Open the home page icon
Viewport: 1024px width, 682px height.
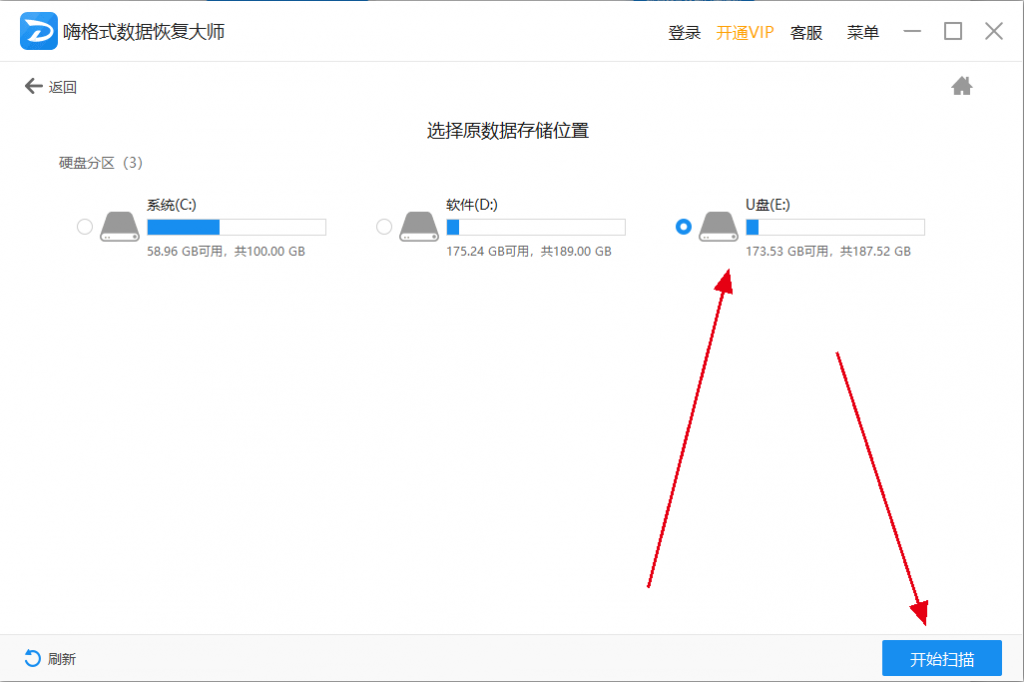pyautogui.click(x=961, y=86)
